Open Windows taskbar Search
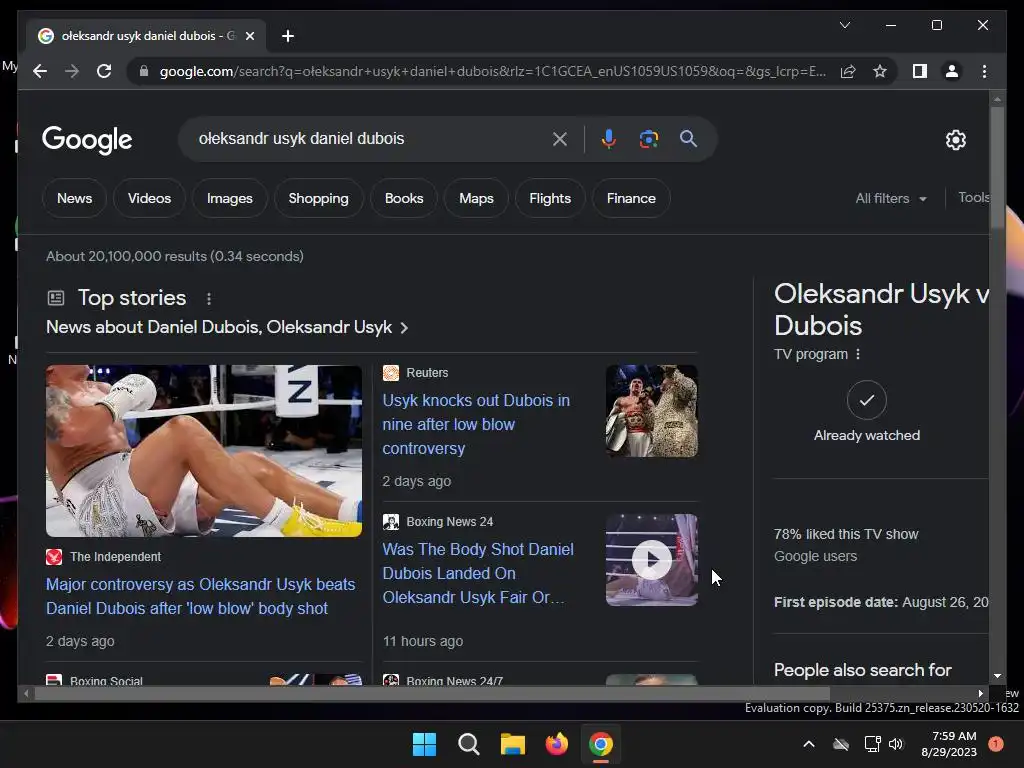 pyautogui.click(x=468, y=744)
